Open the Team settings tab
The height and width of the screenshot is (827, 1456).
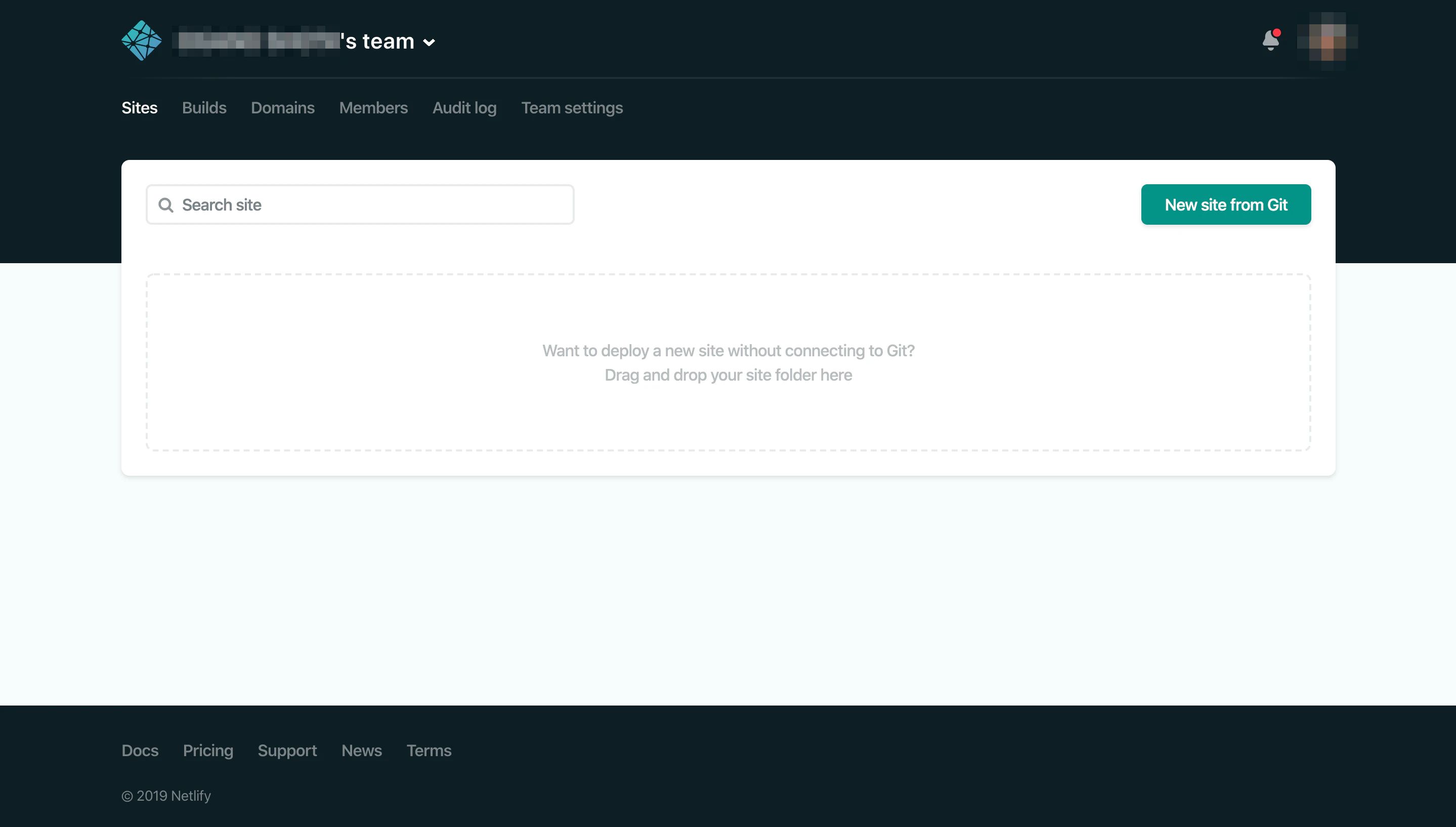point(572,108)
